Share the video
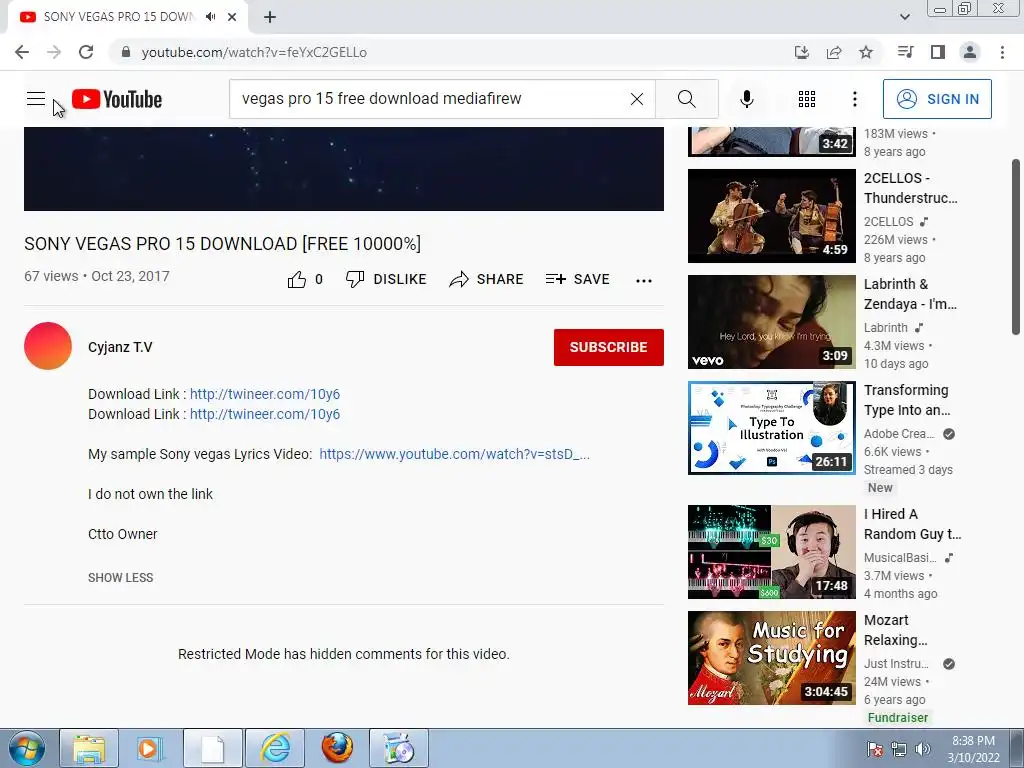1024x768 pixels. [487, 280]
